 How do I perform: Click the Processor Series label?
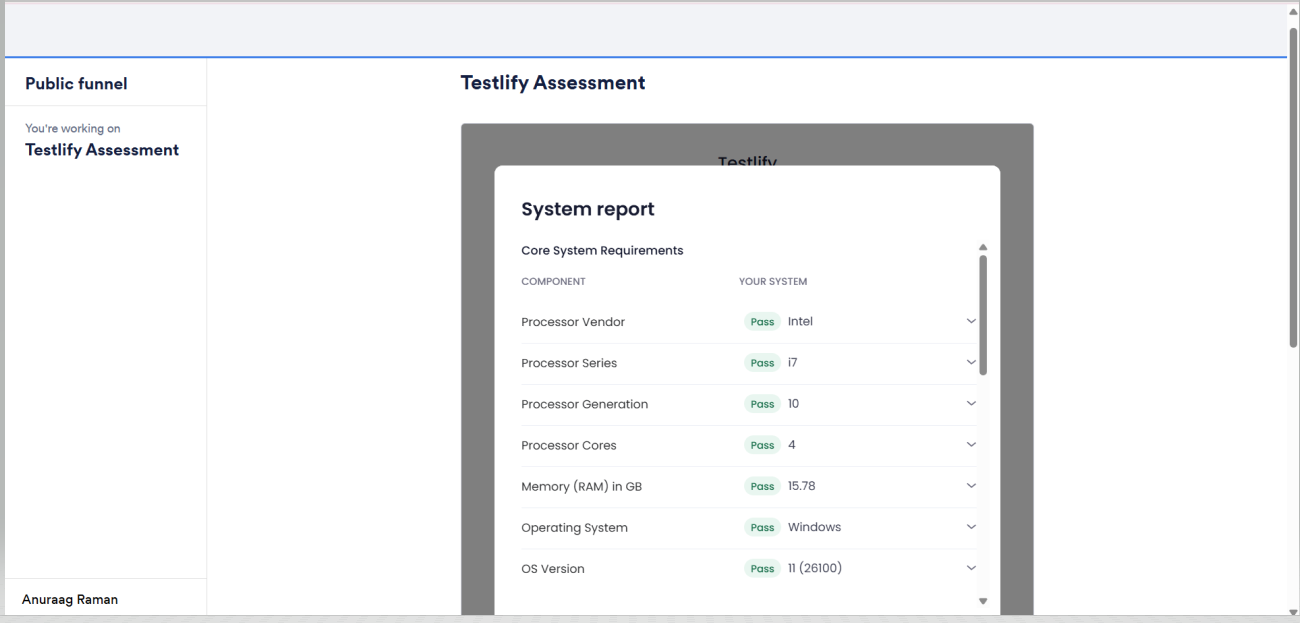pyautogui.click(x=569, y=363)
